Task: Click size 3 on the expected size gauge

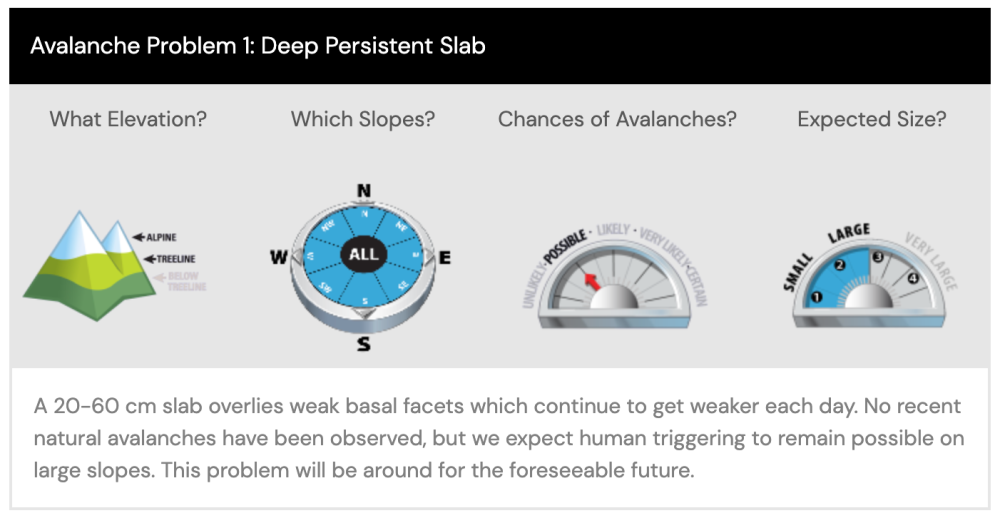Action: tap(878, 257)
